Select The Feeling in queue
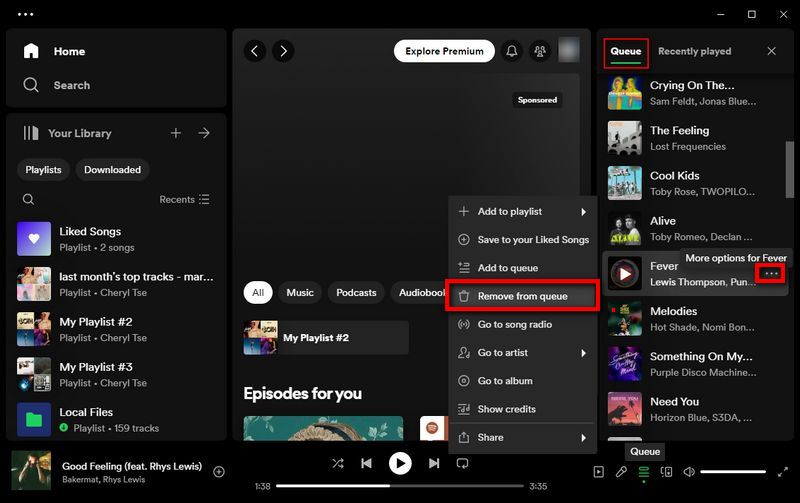 tap(694, 138)
